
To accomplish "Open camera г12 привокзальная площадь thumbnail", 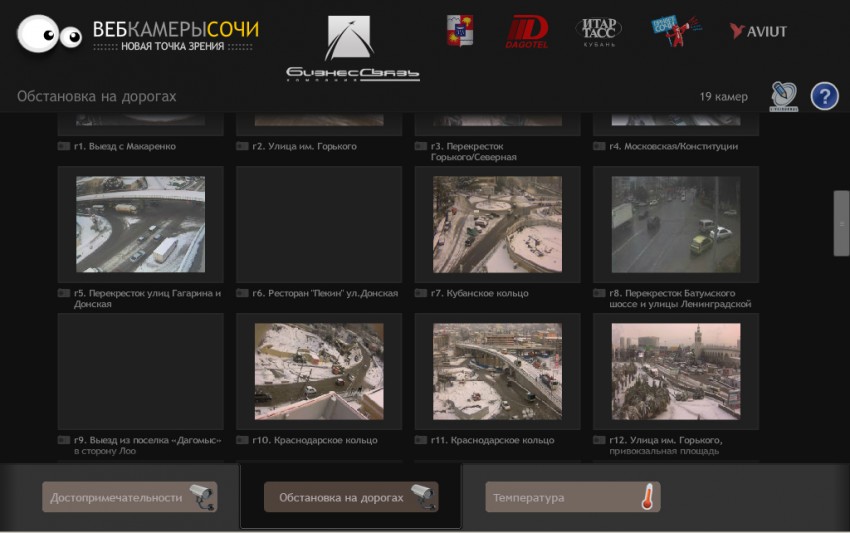I will tap(676, 371).
